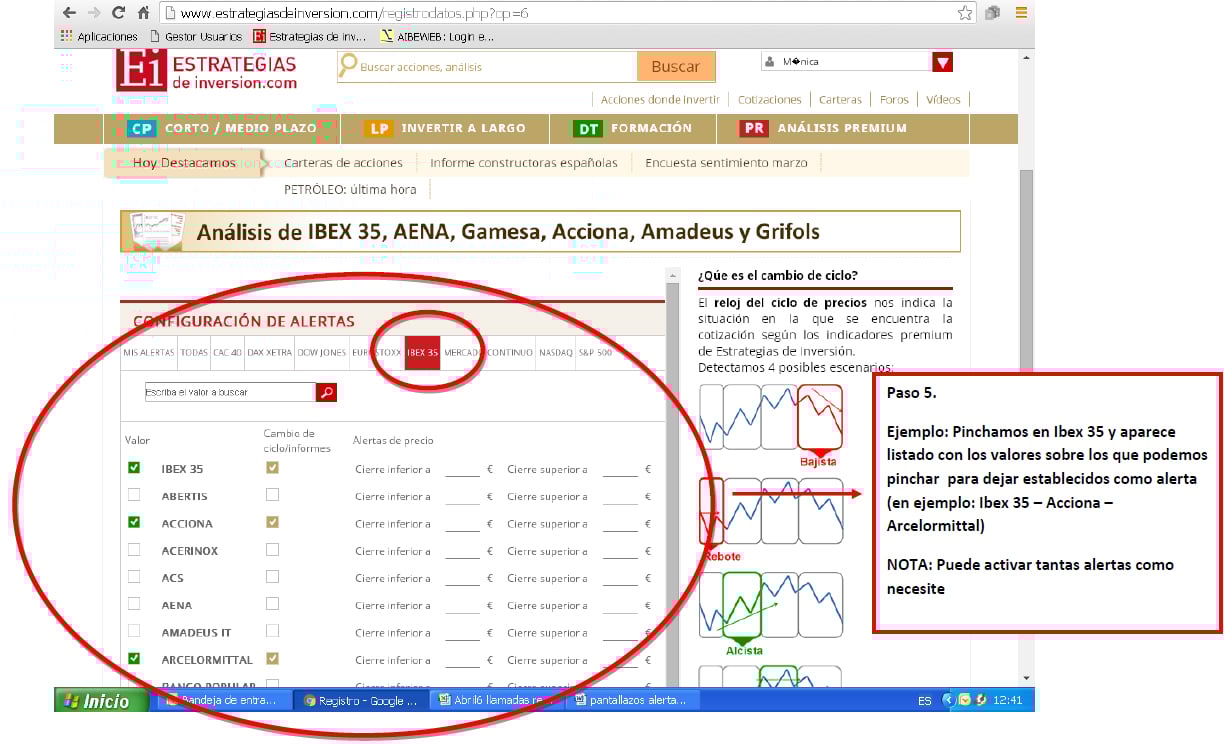Image resolution: width=1231 pixels, height=751 pixels.
Task: Click the user name field showing Mónica
Action: coord(845,62)
